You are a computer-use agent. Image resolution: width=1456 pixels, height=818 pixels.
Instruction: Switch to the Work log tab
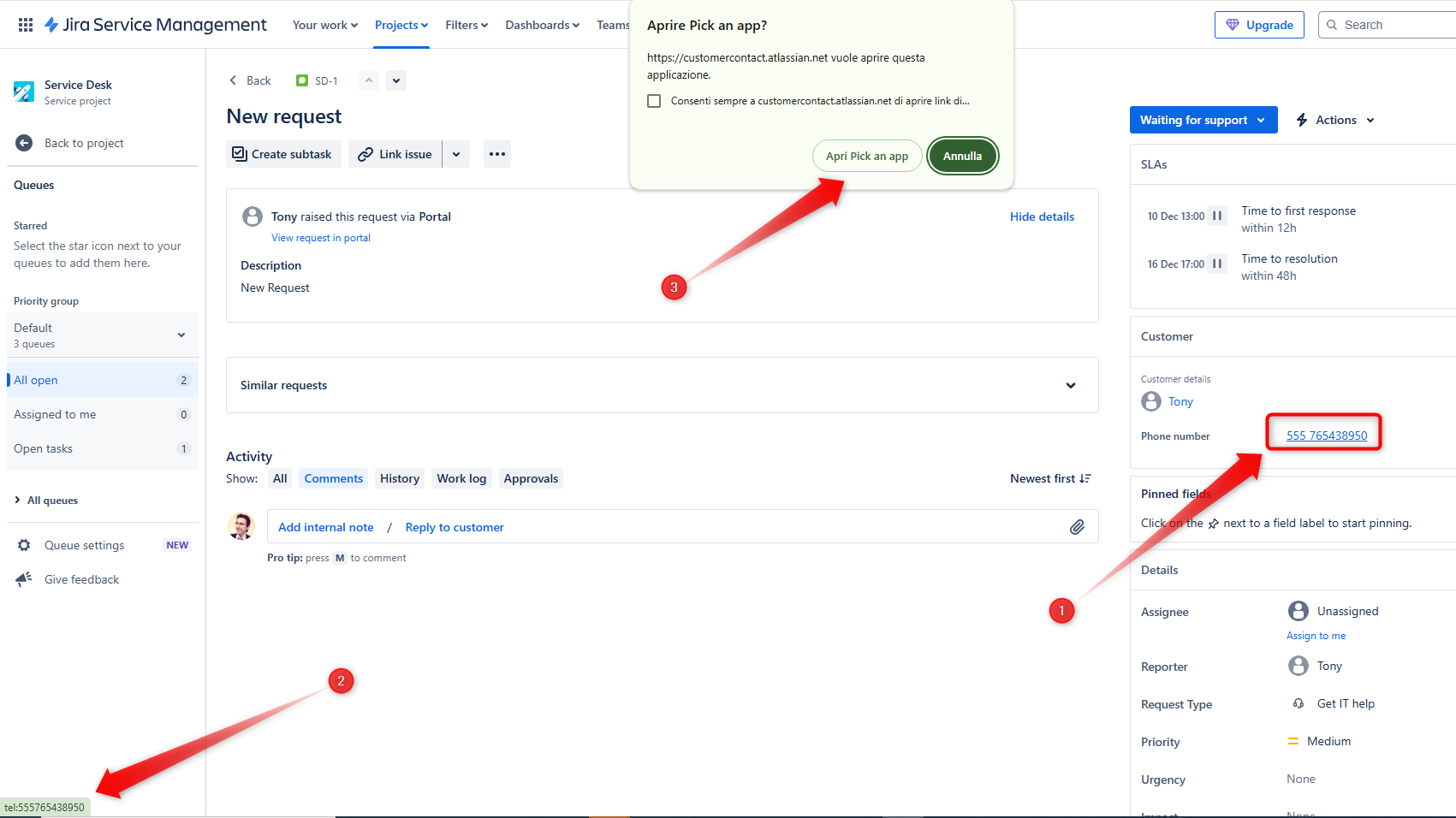point(461,478)
